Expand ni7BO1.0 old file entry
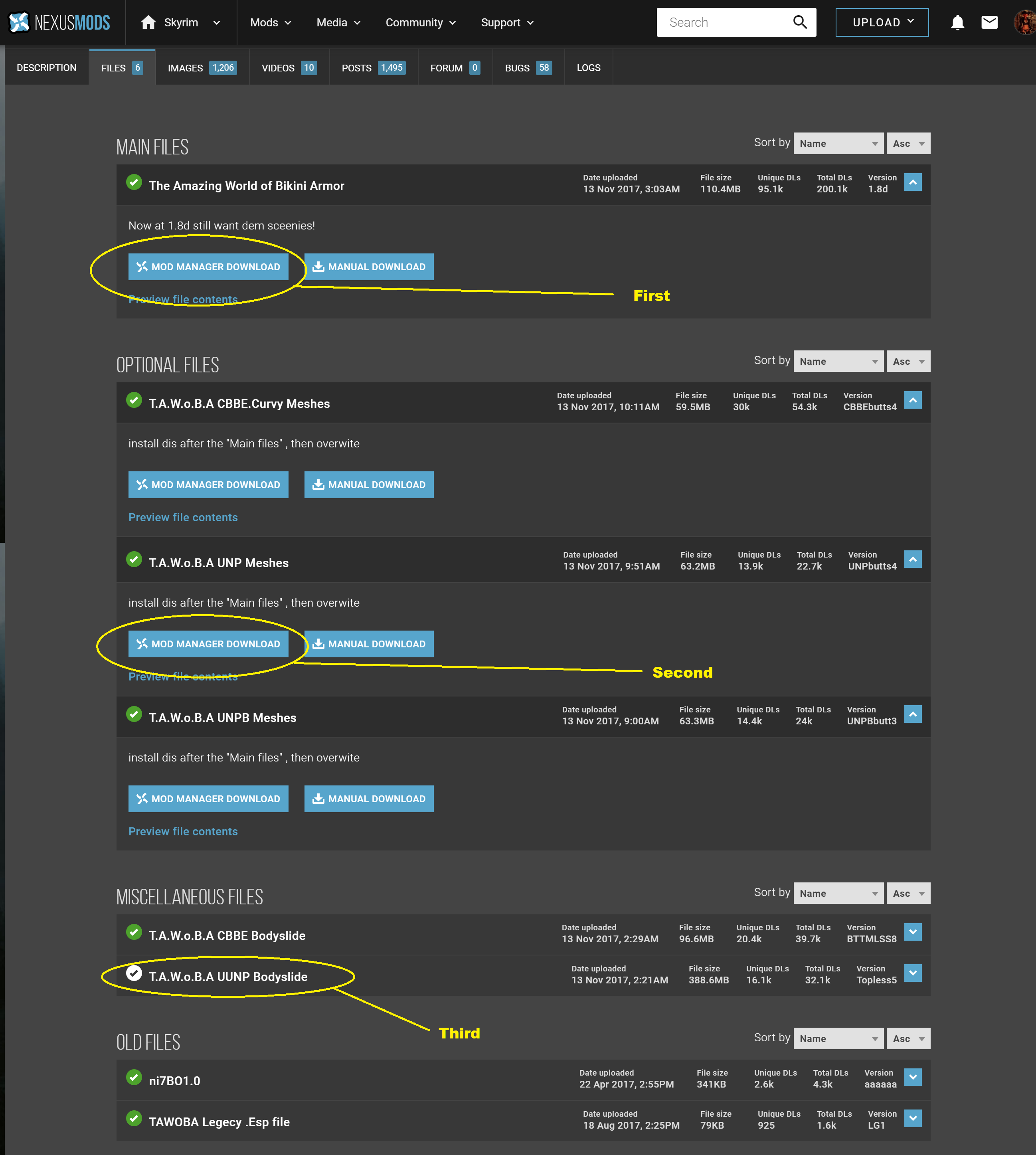 pyautogui.click(x=912, y=1077)
